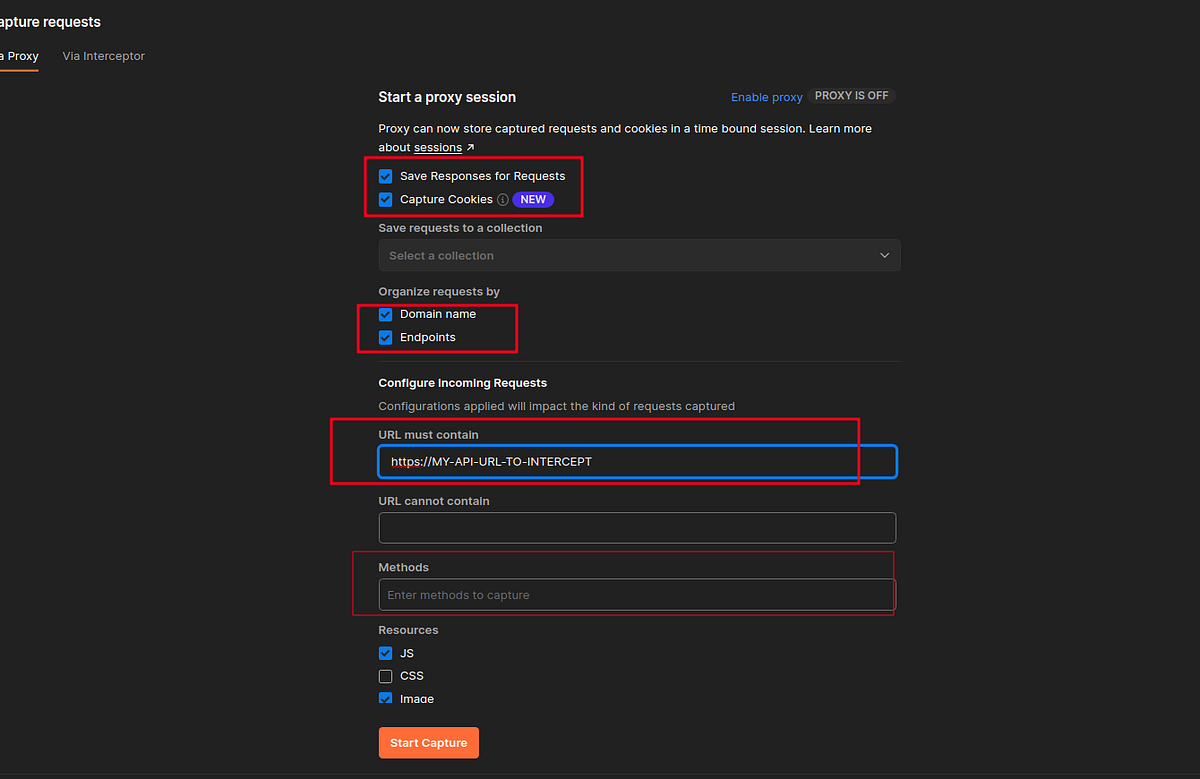
Task: Click the URL cannot contain input field
Action: click(x=637, y=528)
